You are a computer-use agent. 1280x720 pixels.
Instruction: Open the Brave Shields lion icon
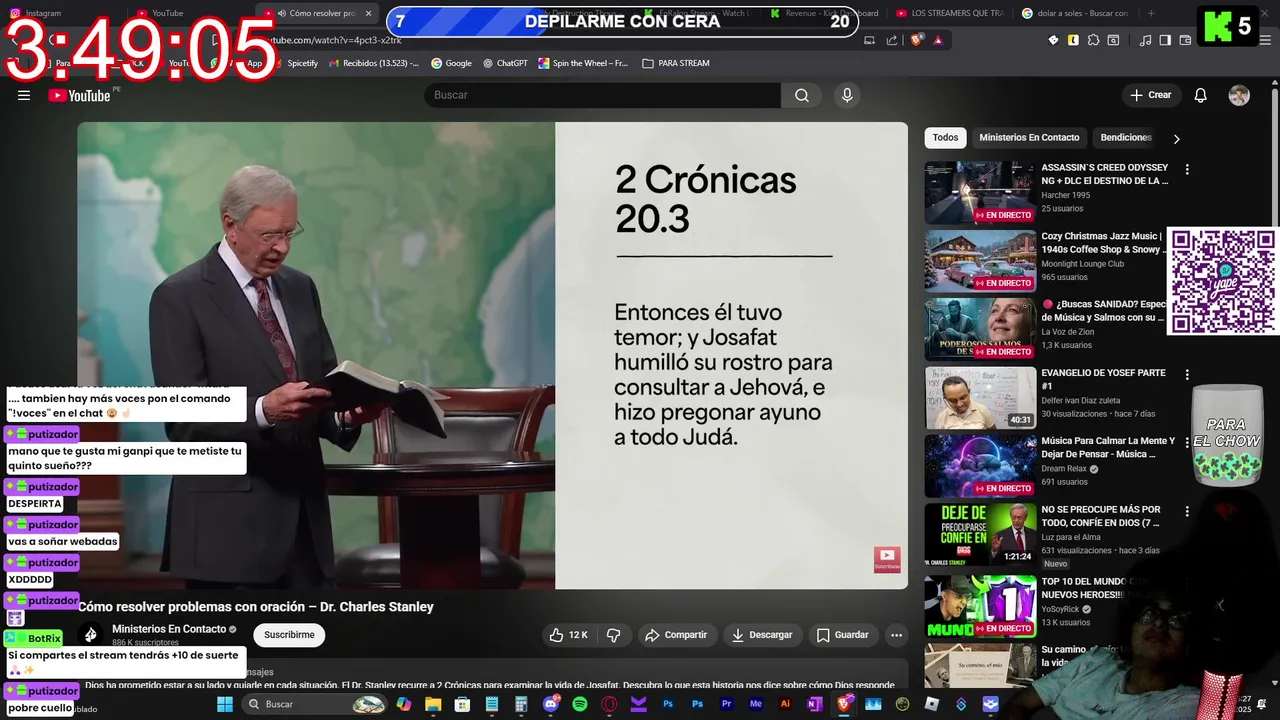[x=917, y=40]
